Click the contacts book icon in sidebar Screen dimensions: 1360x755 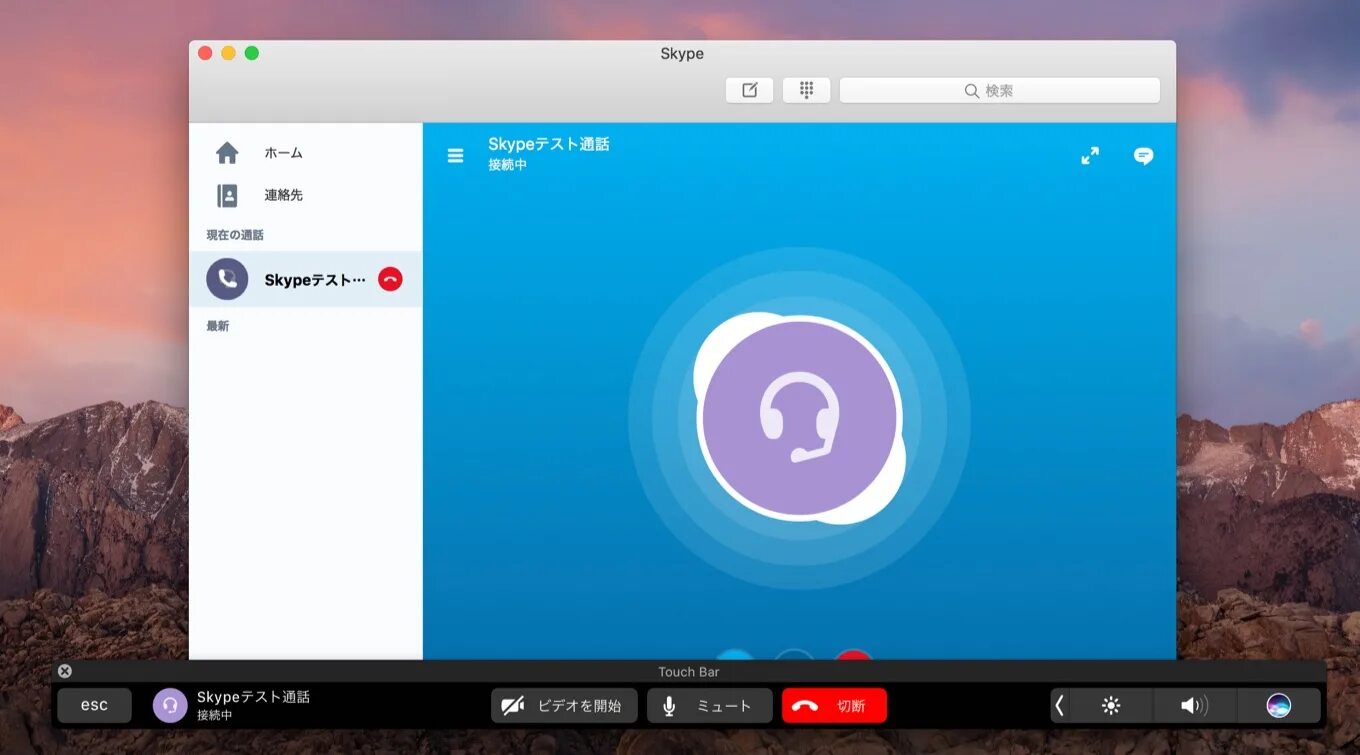[227, 195]
